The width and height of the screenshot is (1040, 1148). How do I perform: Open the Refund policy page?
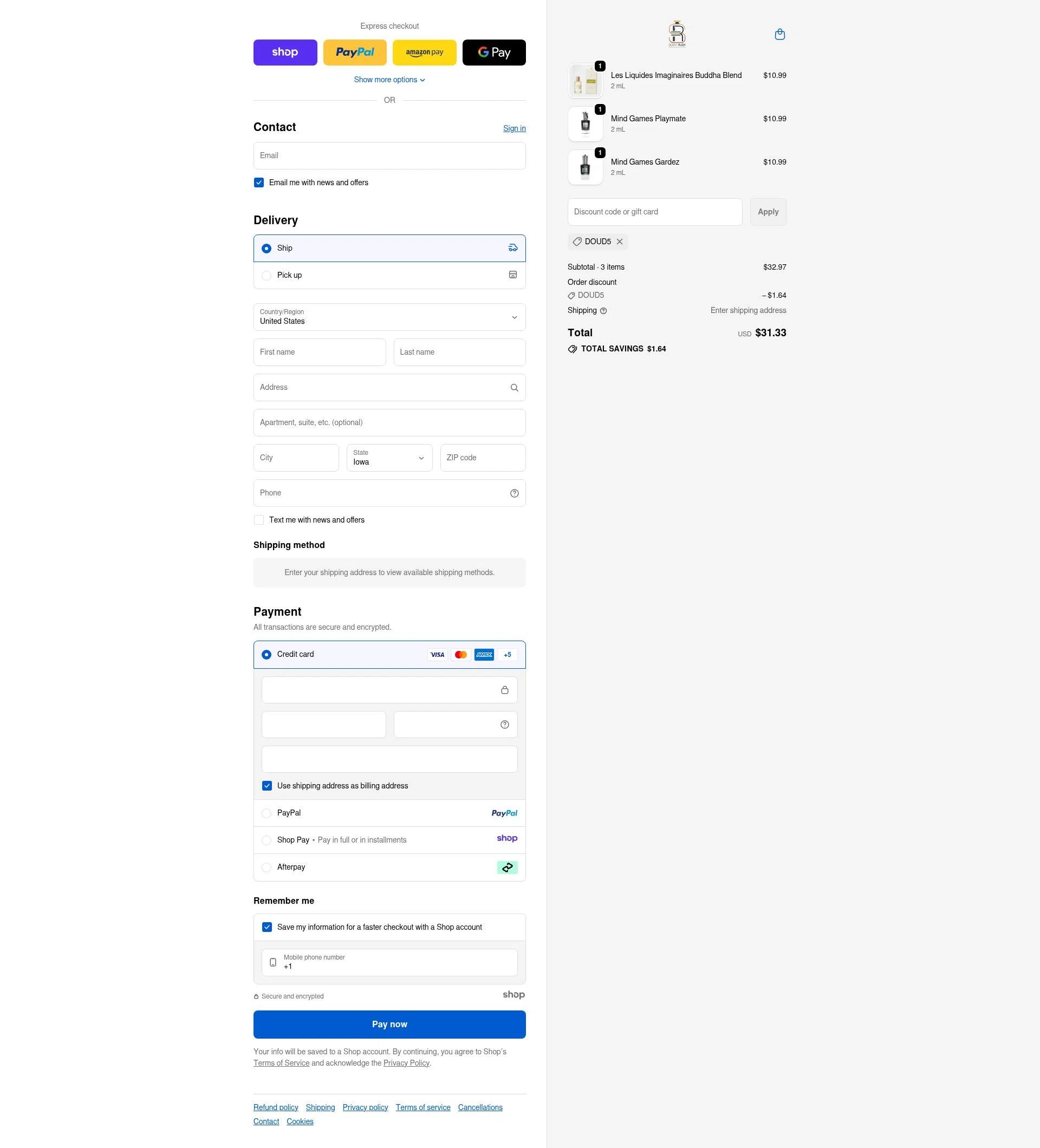276,1107
